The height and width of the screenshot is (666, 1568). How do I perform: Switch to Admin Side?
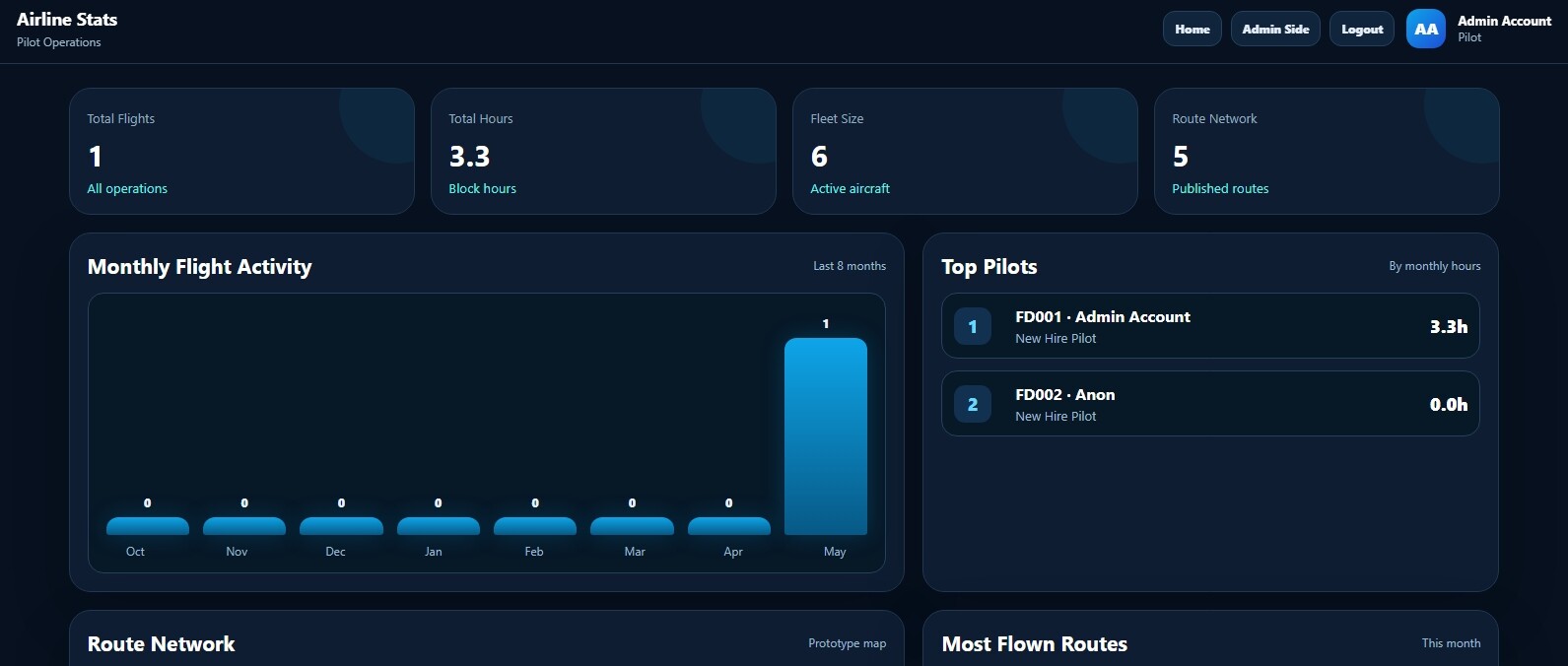pos(1275,29)
